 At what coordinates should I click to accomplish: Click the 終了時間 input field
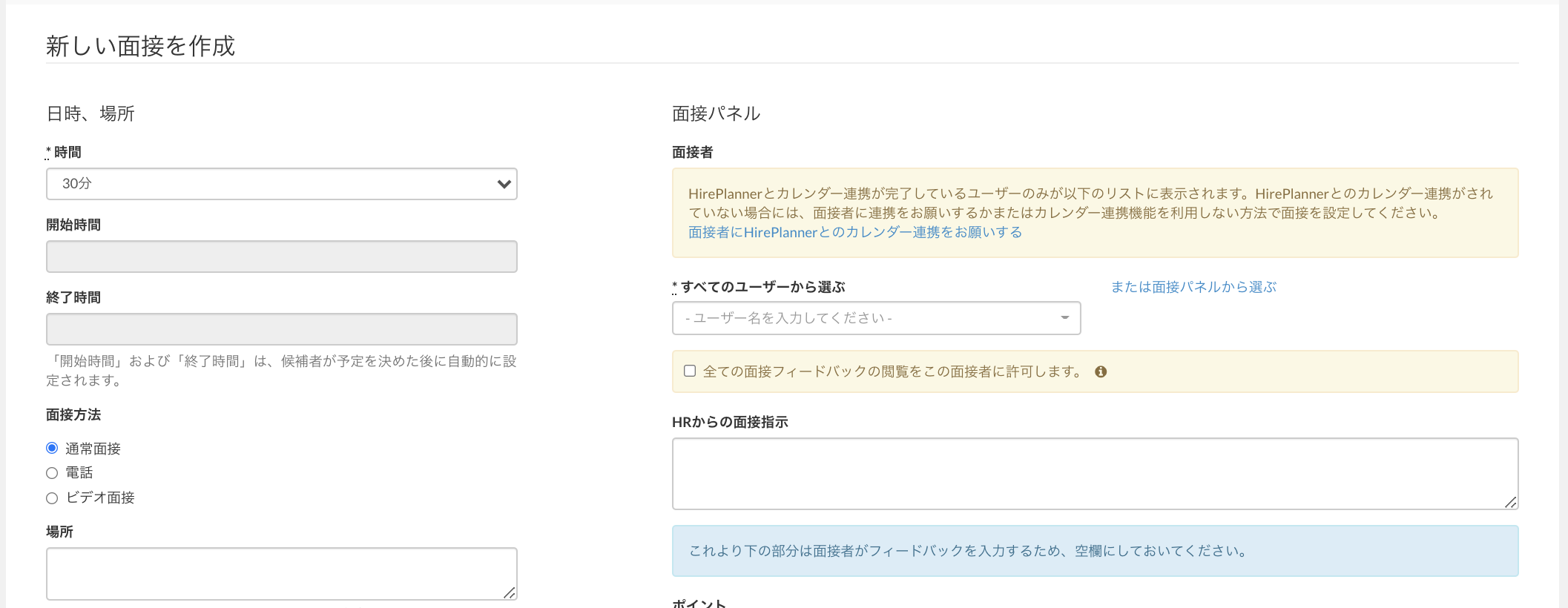[x=282, y=329]
